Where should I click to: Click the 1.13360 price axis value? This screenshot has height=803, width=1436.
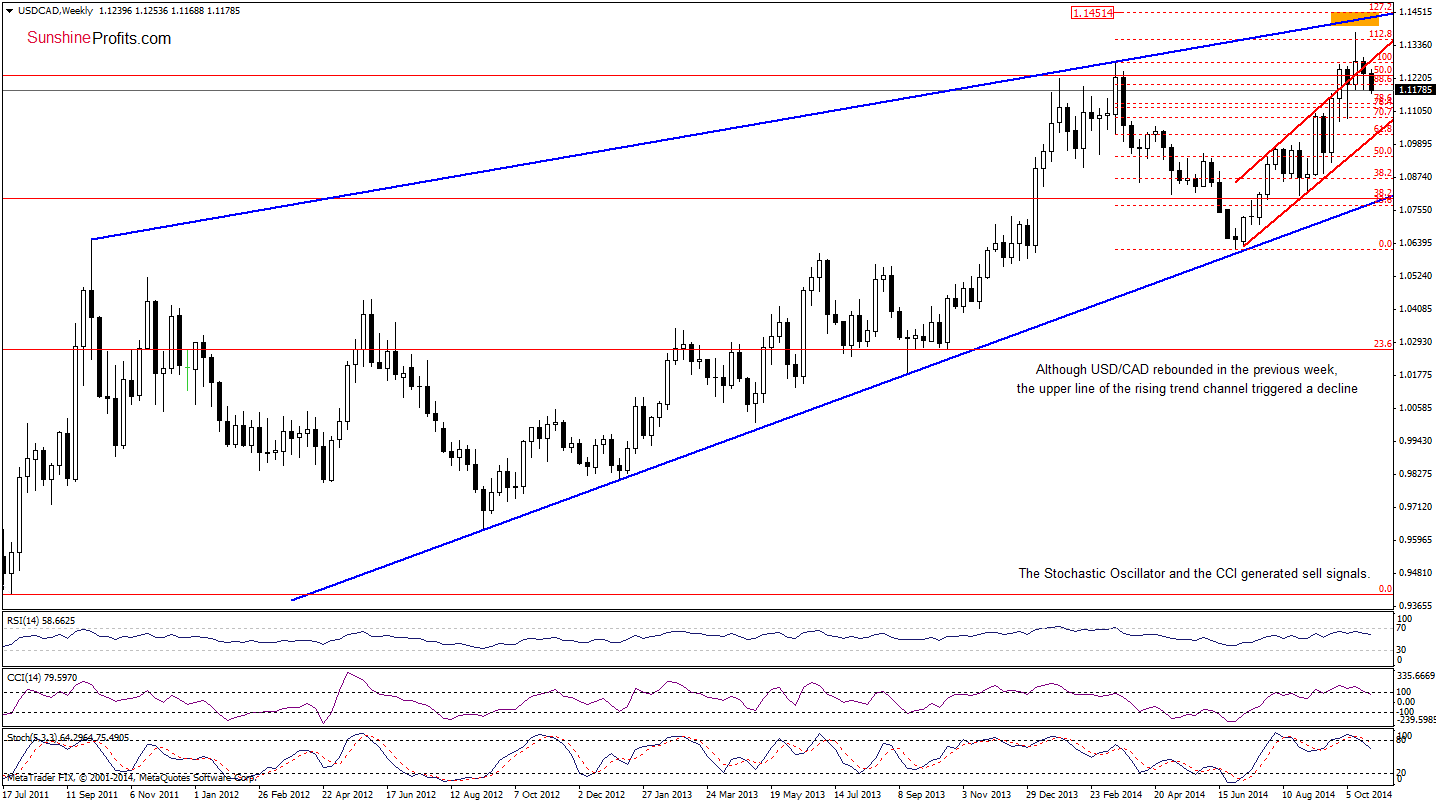click(1417, 45)
